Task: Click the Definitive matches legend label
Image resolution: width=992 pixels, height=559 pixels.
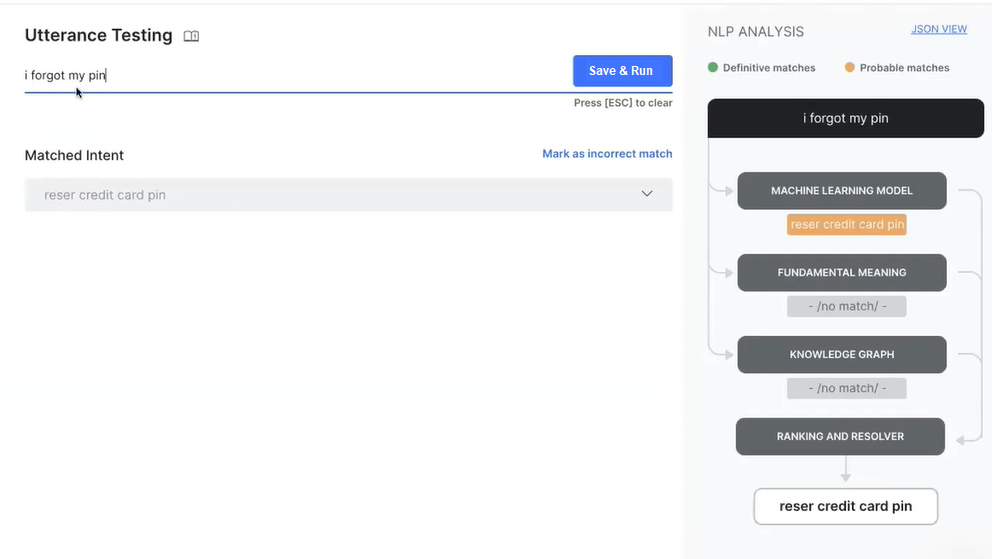Action: pyautogui.click(x=769, y=68)
